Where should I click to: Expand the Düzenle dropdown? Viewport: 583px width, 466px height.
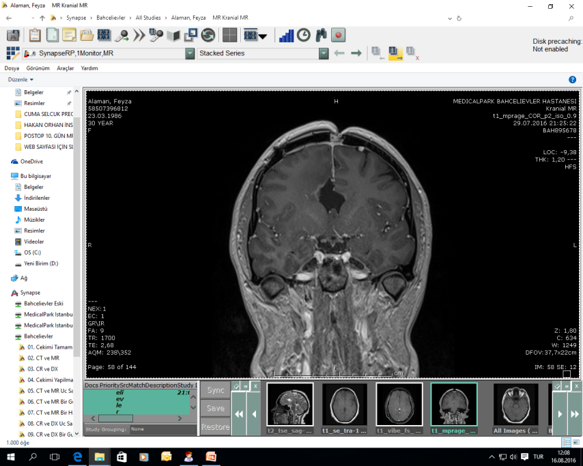coord(21,80)
